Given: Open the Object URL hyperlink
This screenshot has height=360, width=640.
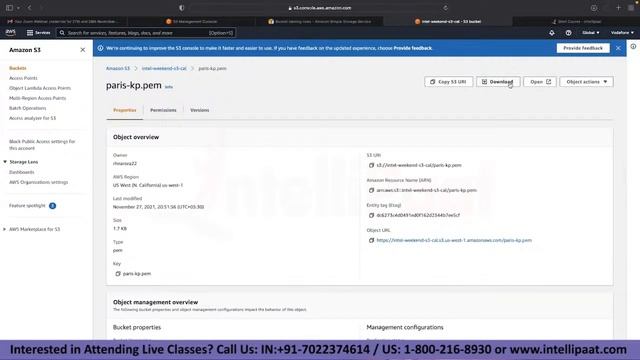Looking at the screenshot, I should 454,240.
